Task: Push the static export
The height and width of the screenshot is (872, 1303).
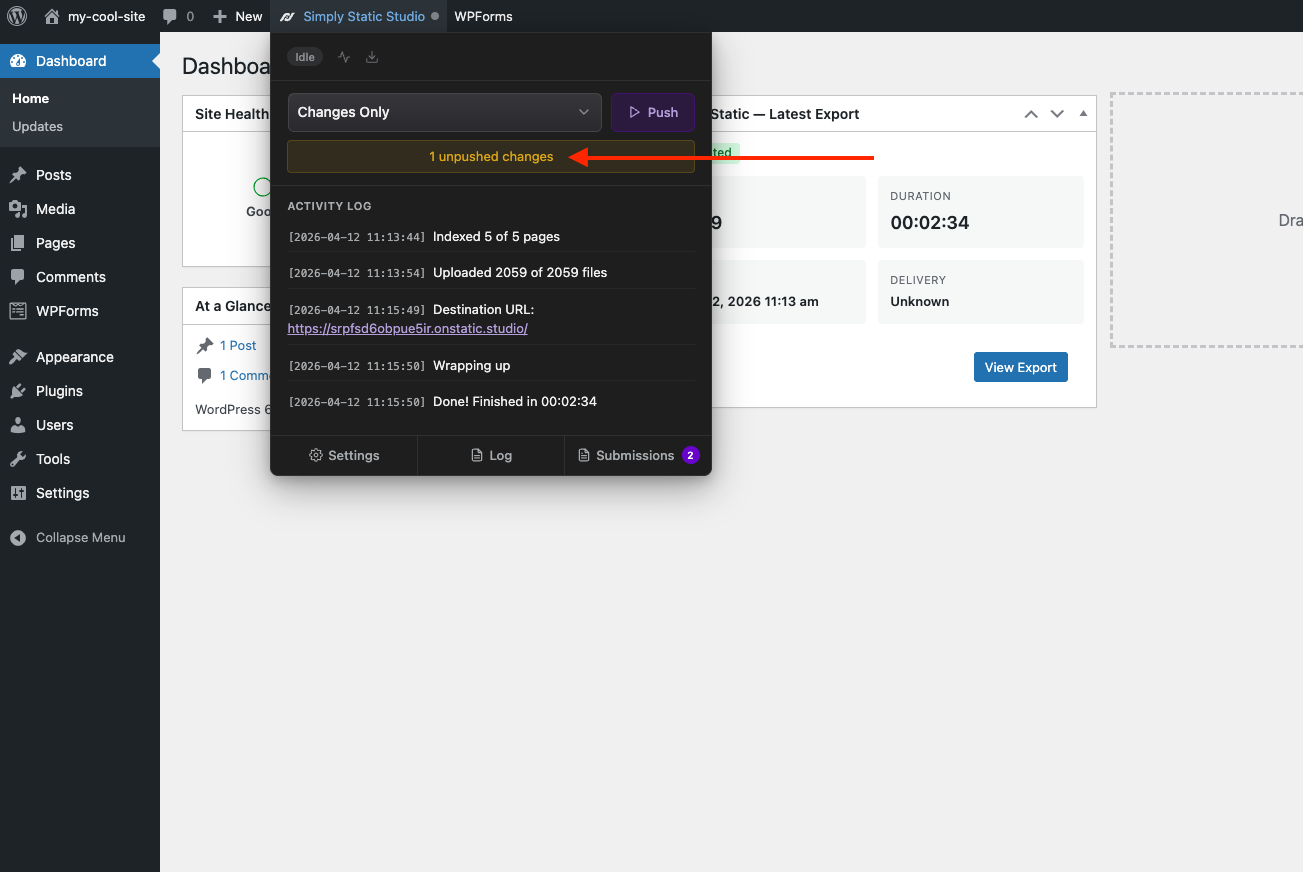Action: [x=653, y=112]
